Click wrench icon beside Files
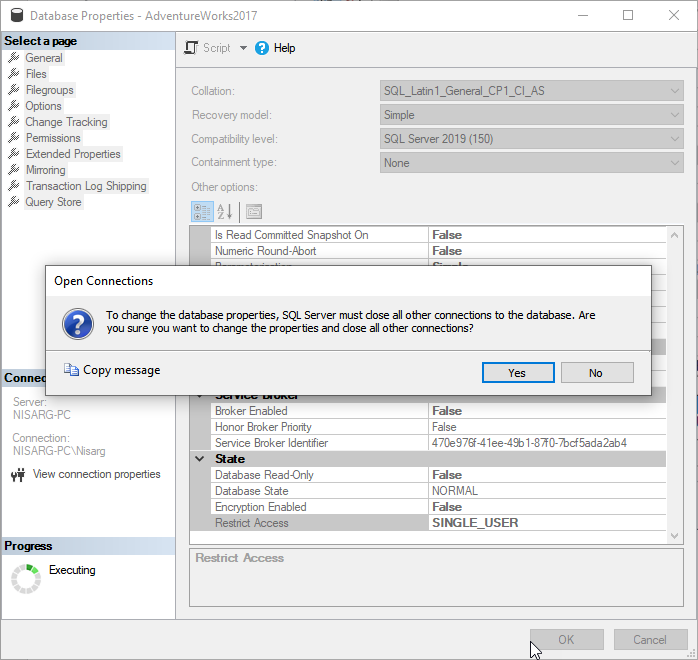Viewport: 698px width, 660px height. 14,73
